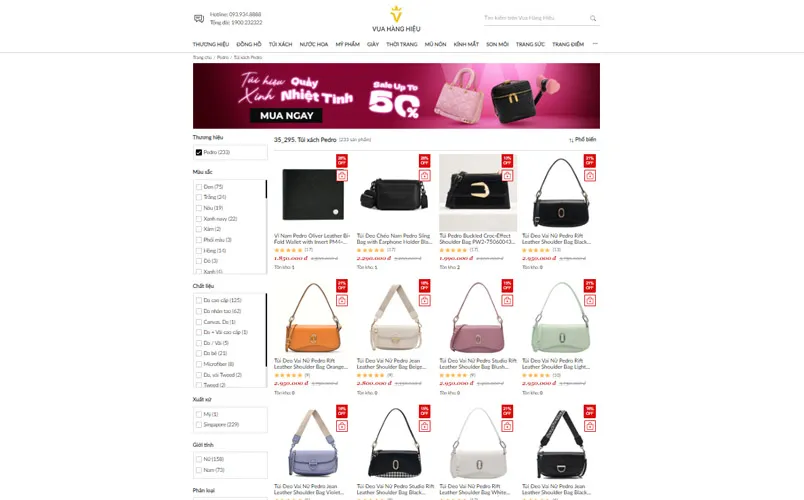Focus the search input field
The width and height of the screenshot is (804, 500).
pos(535,18)
